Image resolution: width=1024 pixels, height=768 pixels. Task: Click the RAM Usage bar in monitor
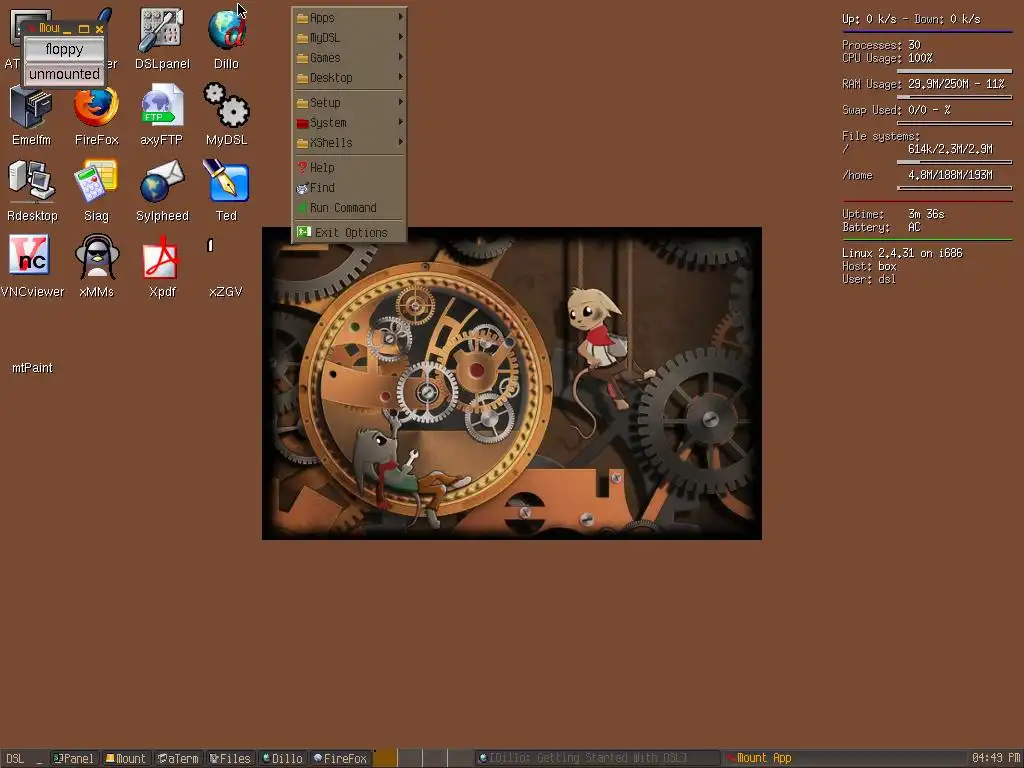tap(954, 97)
